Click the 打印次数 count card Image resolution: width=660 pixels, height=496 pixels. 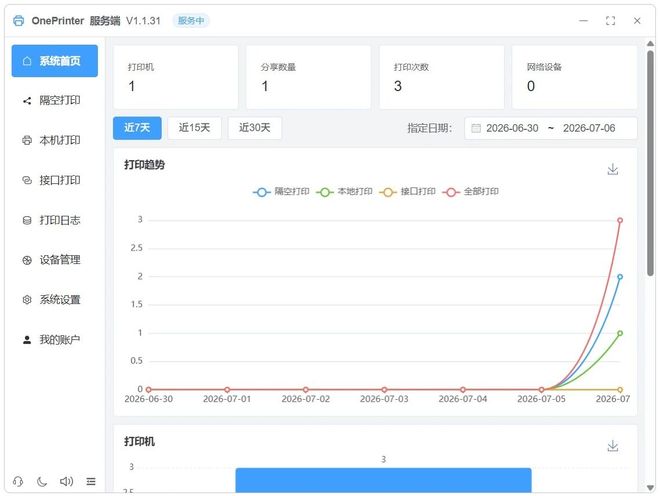pos(442,77)
